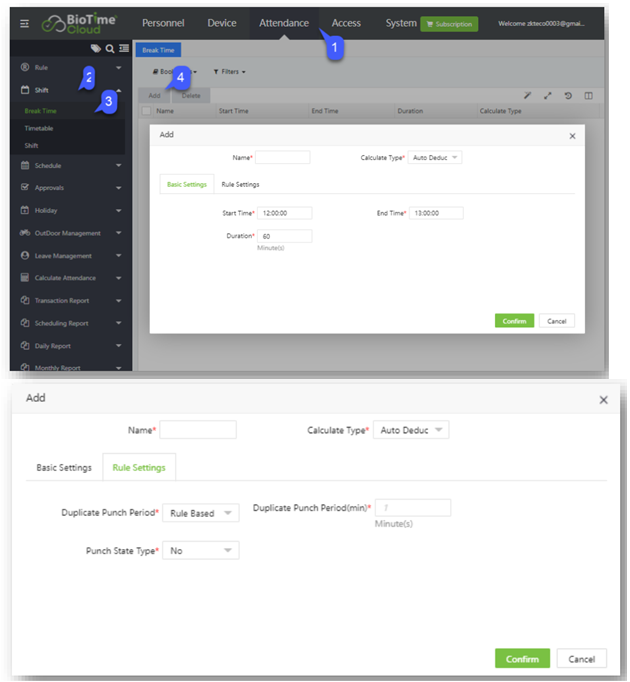Click the refresh icon above the table
Image resolution: width=630 pixels, height=682 pixels.
click(x=568, y=96)
